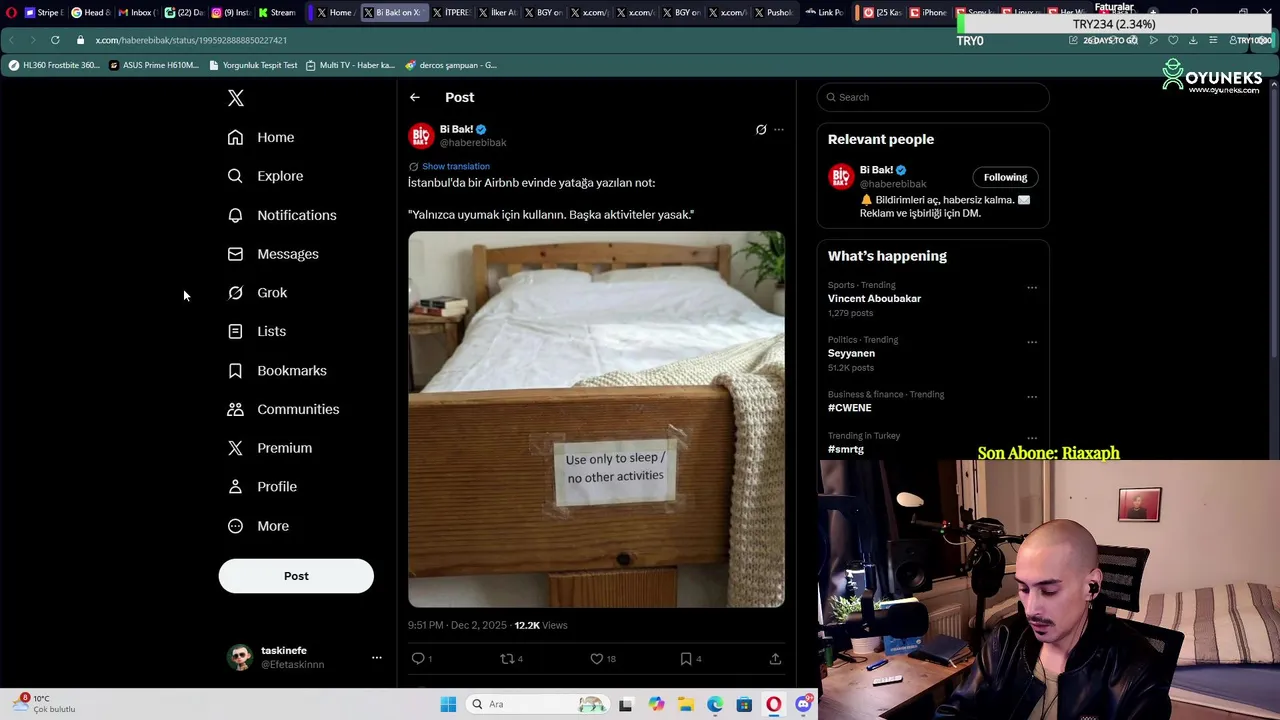Open #smrtg trending topic
The height and width of the screenshot is (720, 1280).
pyautogui.click(x=846, y=449)
